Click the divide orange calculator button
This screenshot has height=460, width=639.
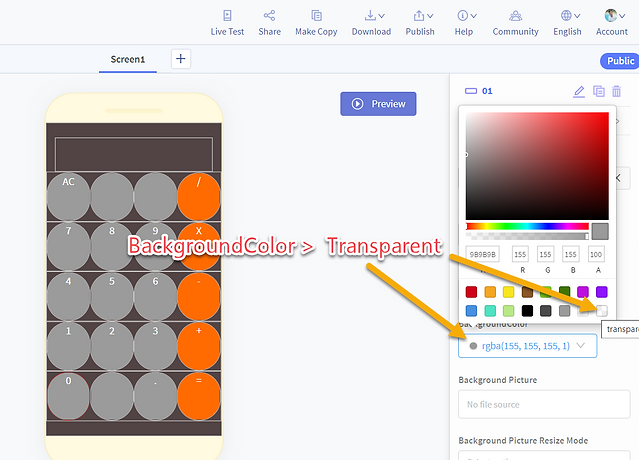click(199, 196)
